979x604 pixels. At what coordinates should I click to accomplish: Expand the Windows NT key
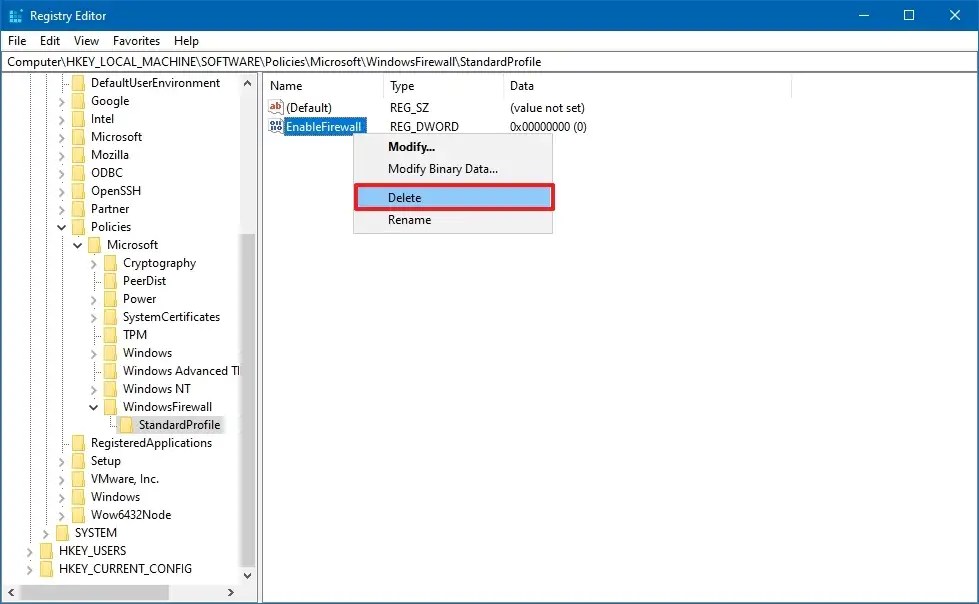pos(93,388)
